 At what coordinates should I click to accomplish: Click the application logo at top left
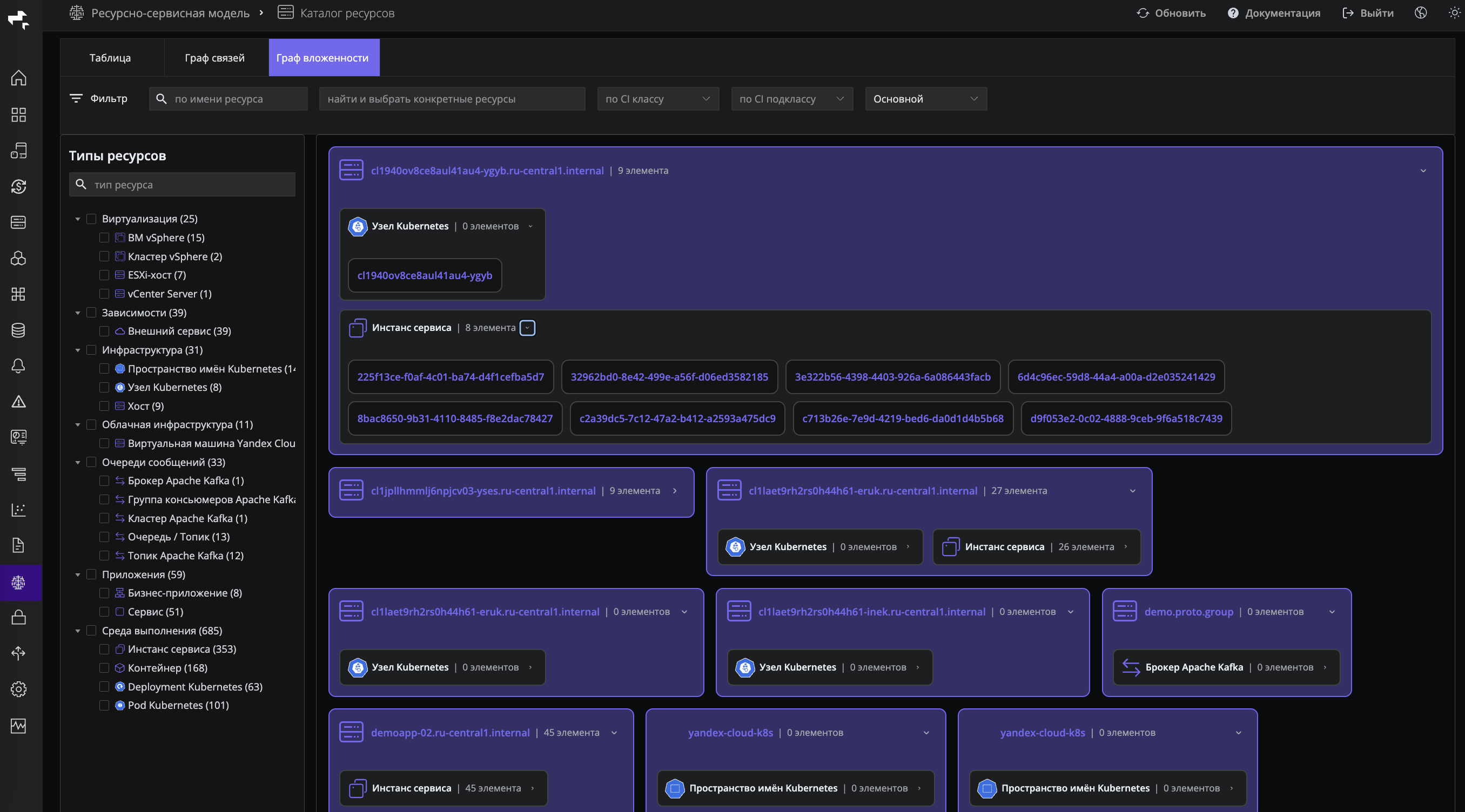(x=19, y=19)
